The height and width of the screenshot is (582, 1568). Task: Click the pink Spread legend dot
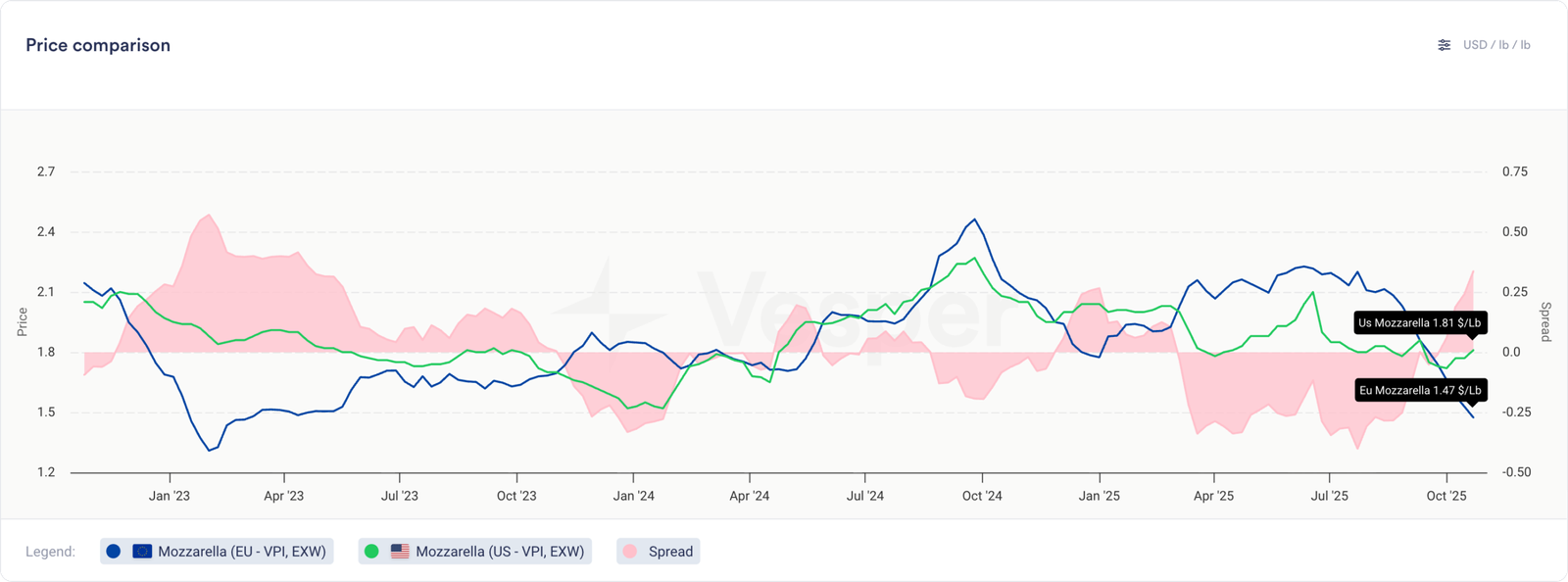pyautogui.click(x=630, y=552)
